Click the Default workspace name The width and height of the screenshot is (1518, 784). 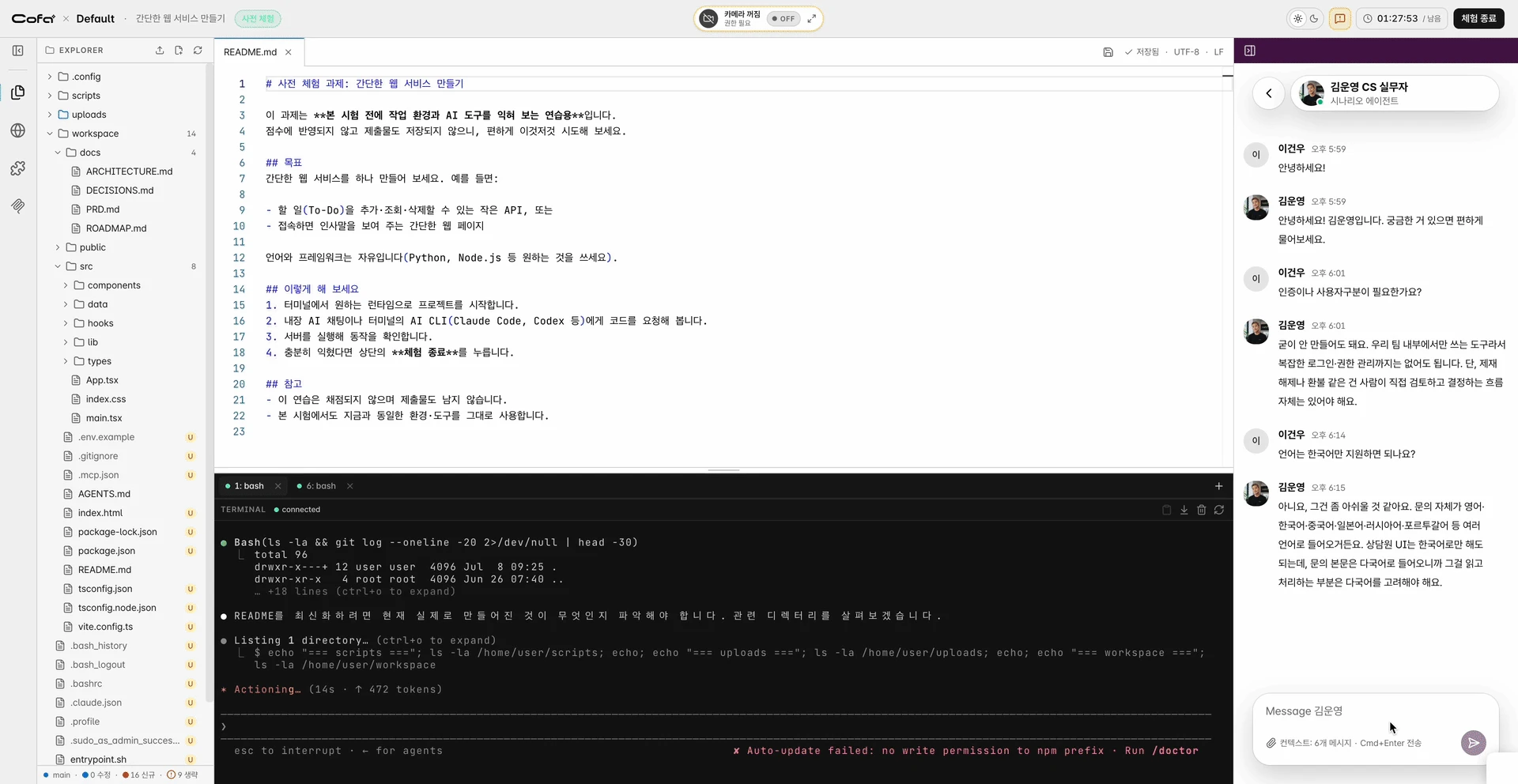(x=96, y=19)
